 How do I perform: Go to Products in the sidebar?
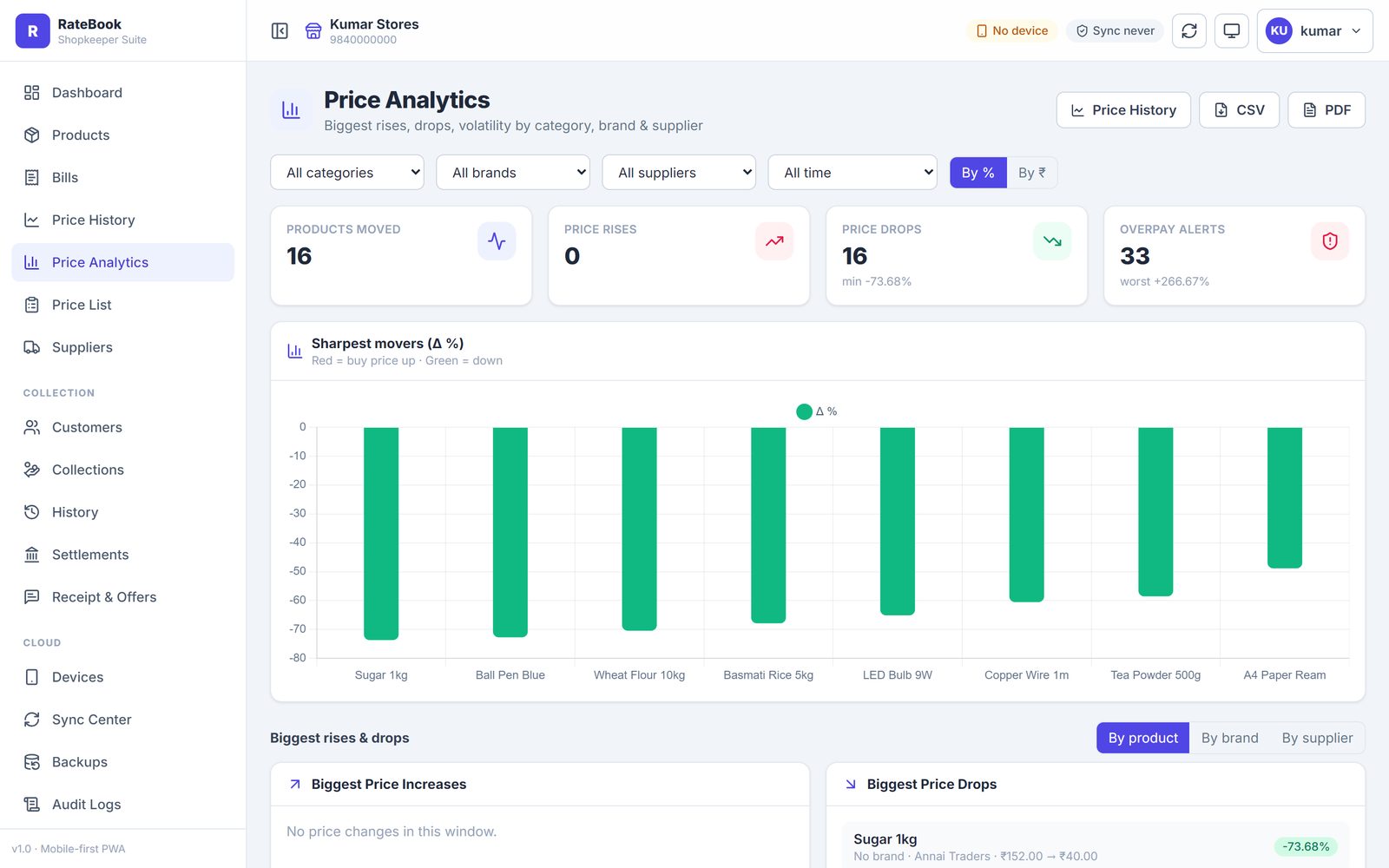122,135
